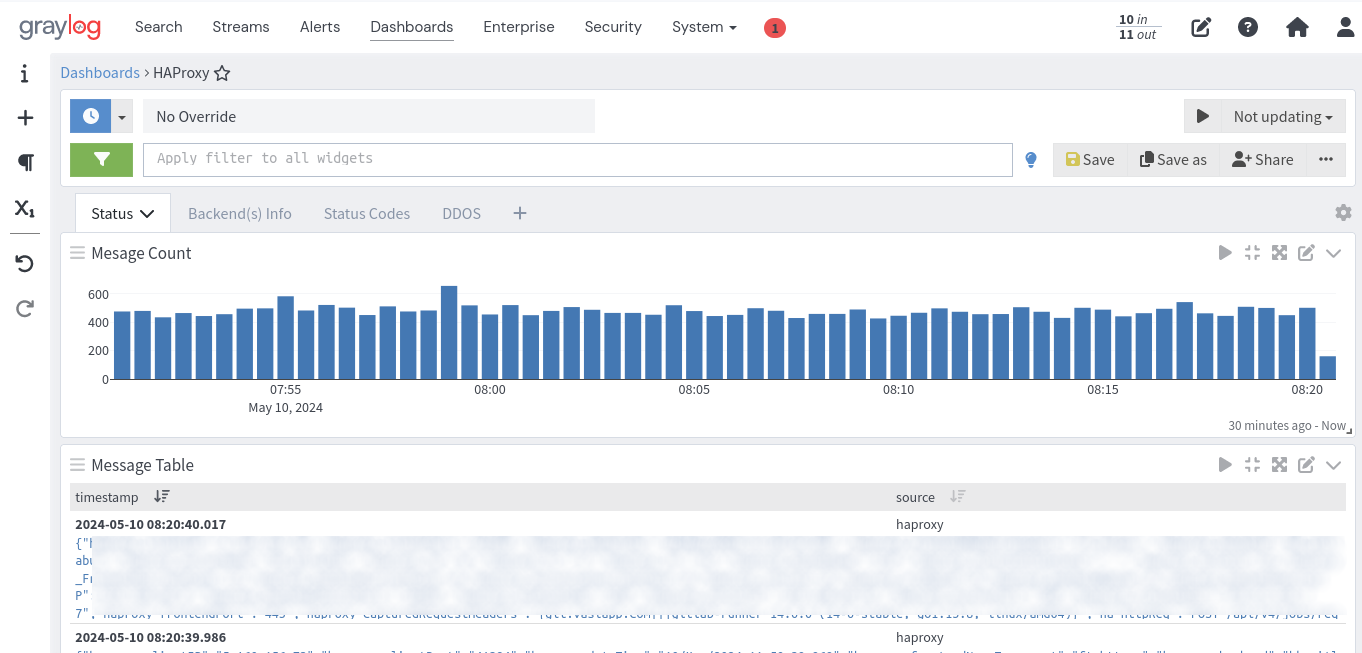The height and width of the screenshot is (653, 1362).
Task: Open the scratchpad edit icon
Action: (1201, 28)
